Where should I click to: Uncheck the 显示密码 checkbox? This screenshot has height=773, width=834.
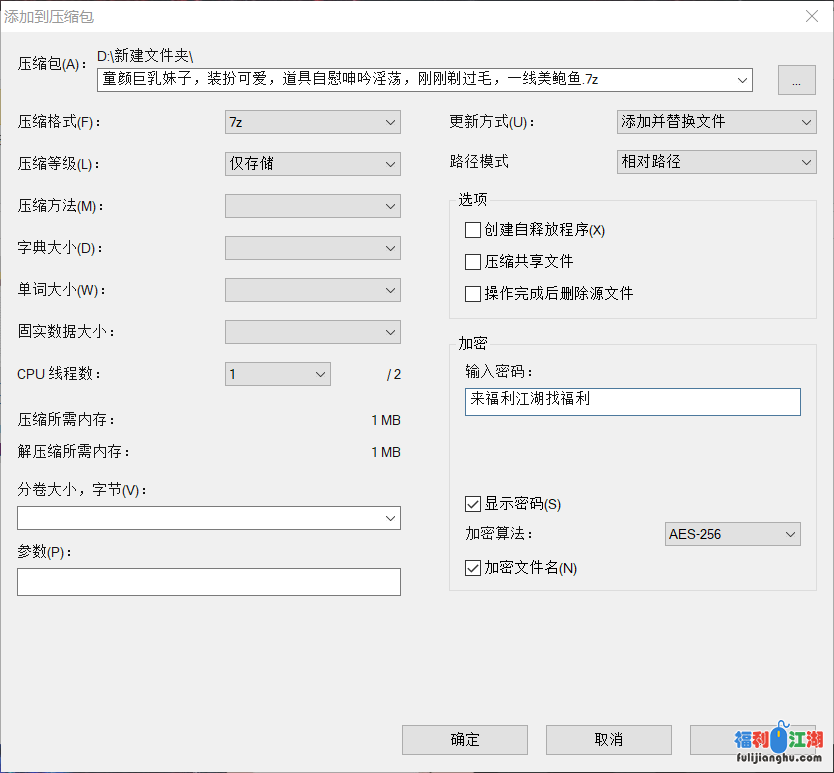(473, 504)
